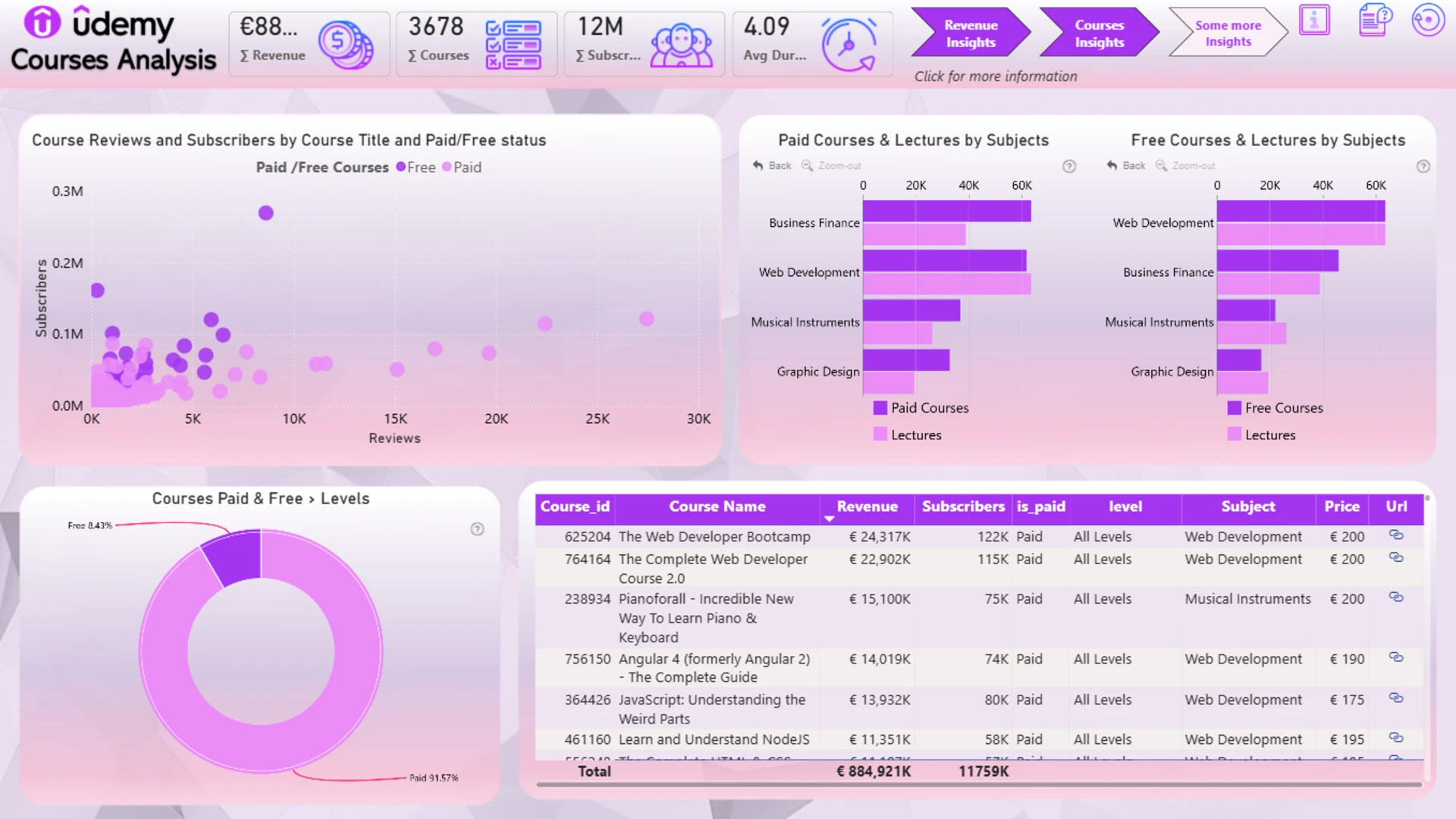Click Zoom-out in Free Courses chart
Screen dimensions: 1456x819
(x=1185, y=165)
